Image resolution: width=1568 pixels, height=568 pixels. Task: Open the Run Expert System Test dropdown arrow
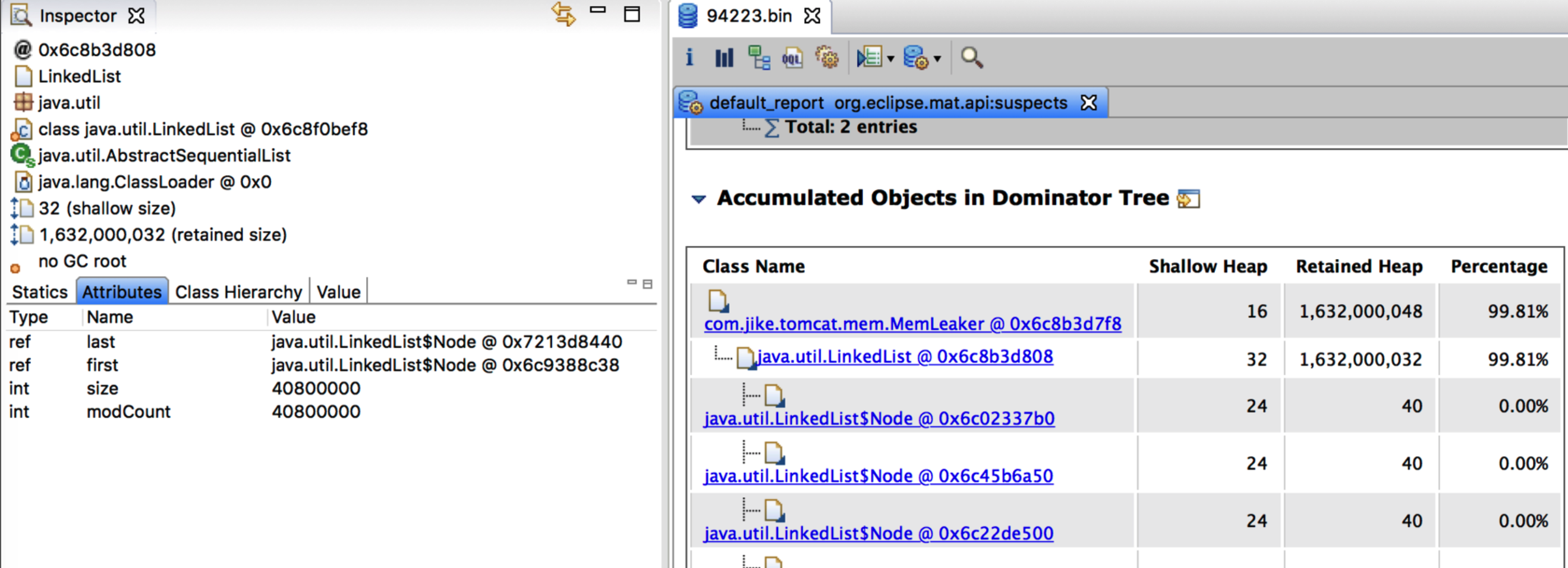pos(937,59)
